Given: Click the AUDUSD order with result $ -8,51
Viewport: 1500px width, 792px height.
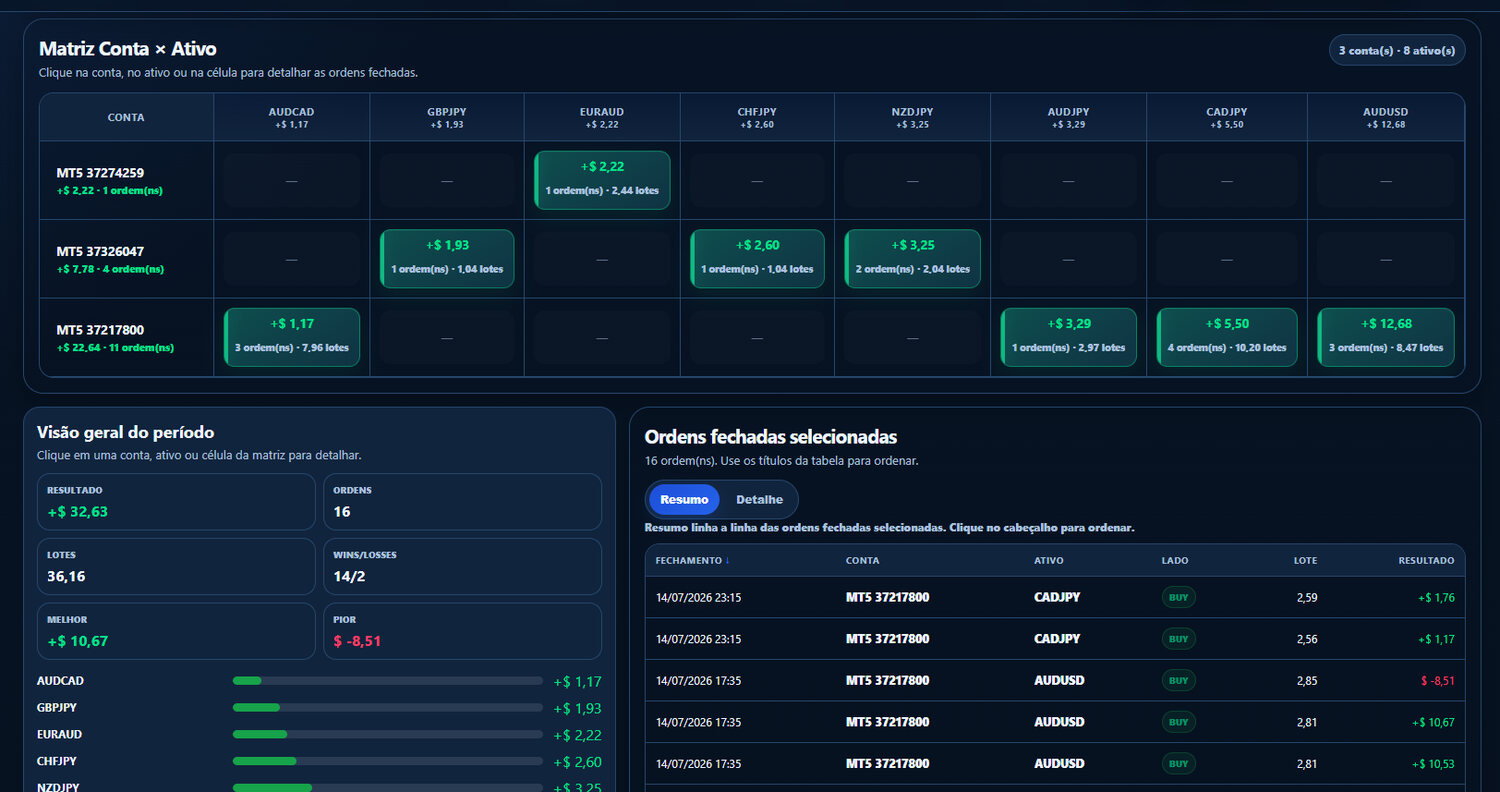Looking at the screenshot, I should coord(1055,680).
